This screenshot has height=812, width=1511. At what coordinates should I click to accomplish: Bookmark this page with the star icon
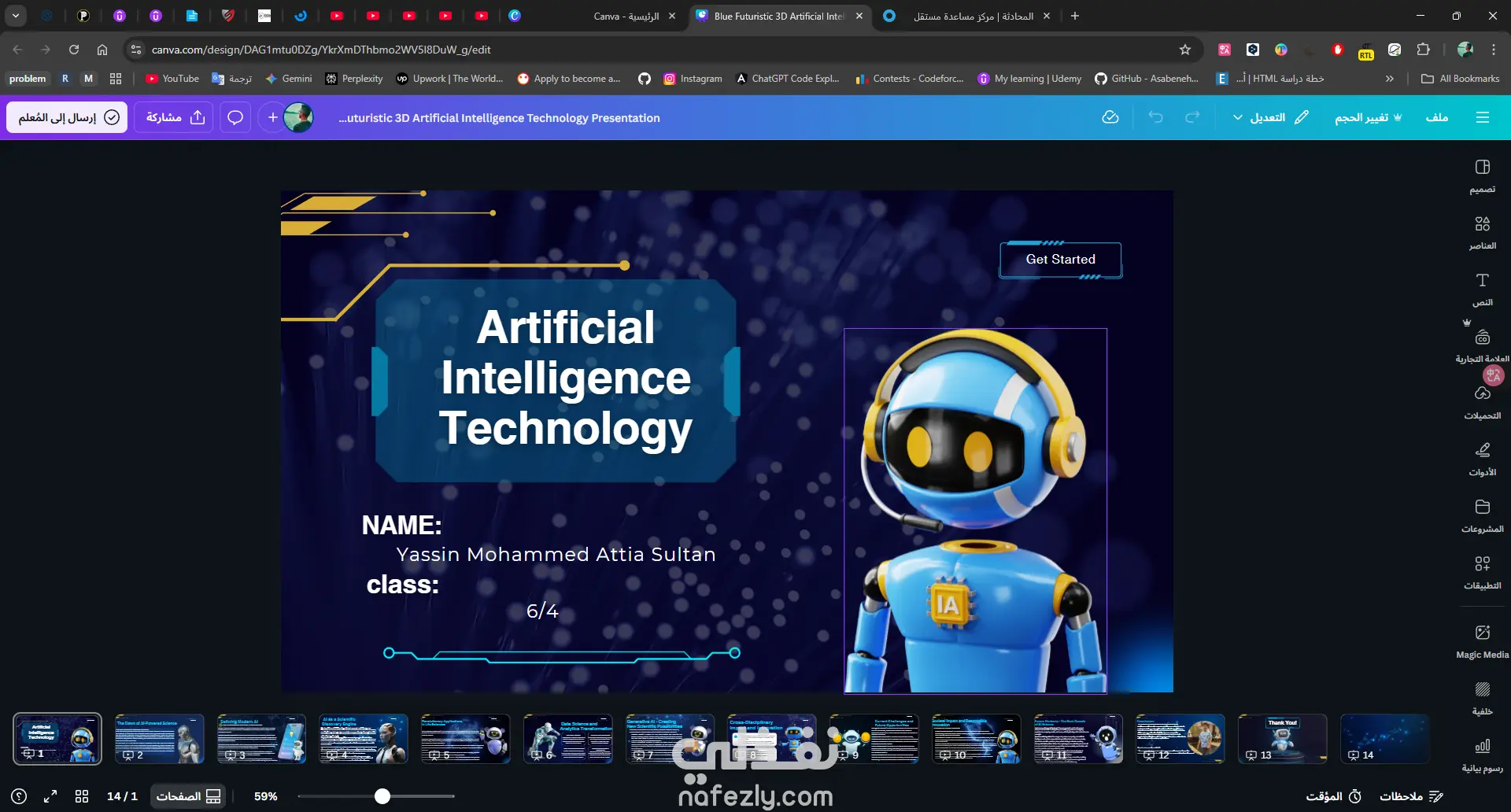pos(1185,50)
